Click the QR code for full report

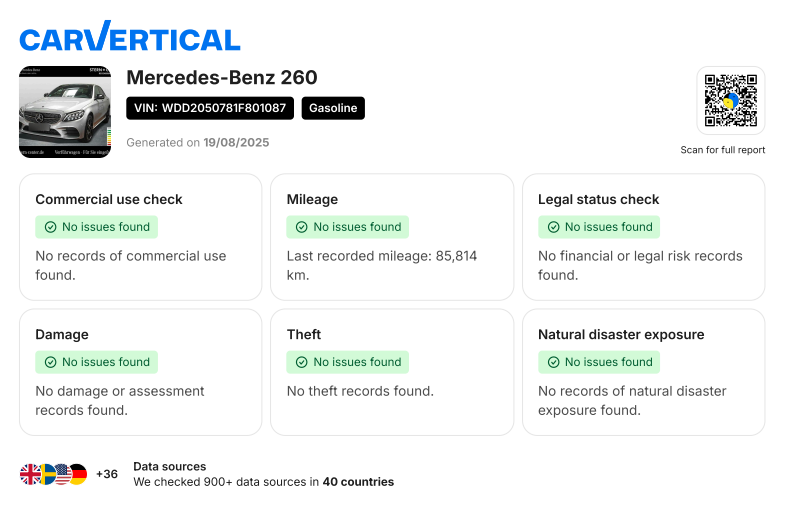click(x=730, y=101)
